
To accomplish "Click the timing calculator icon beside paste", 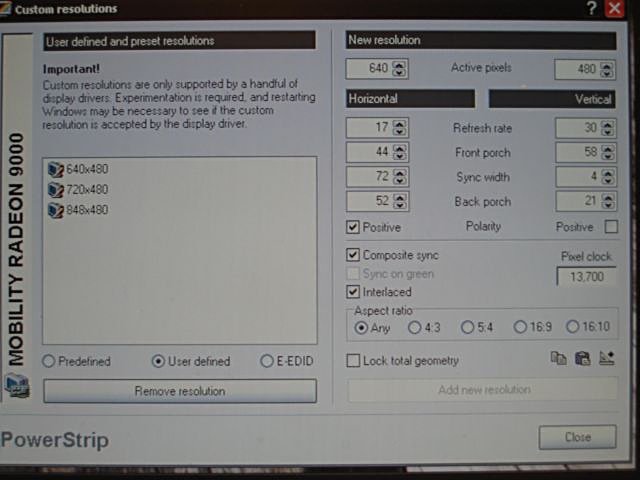I will (606, 359).
